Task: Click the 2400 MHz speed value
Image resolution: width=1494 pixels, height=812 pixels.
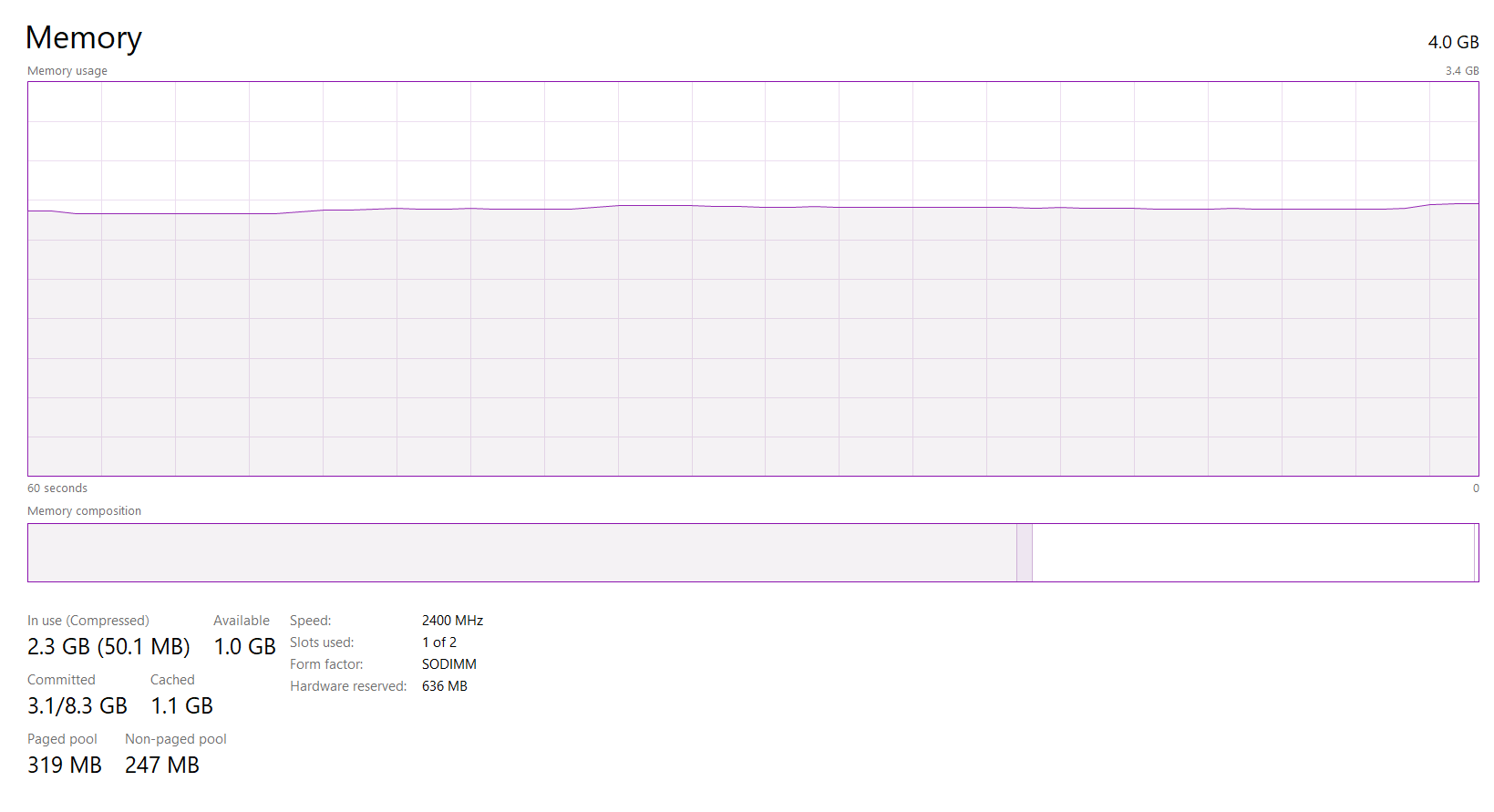Action: 452,621
